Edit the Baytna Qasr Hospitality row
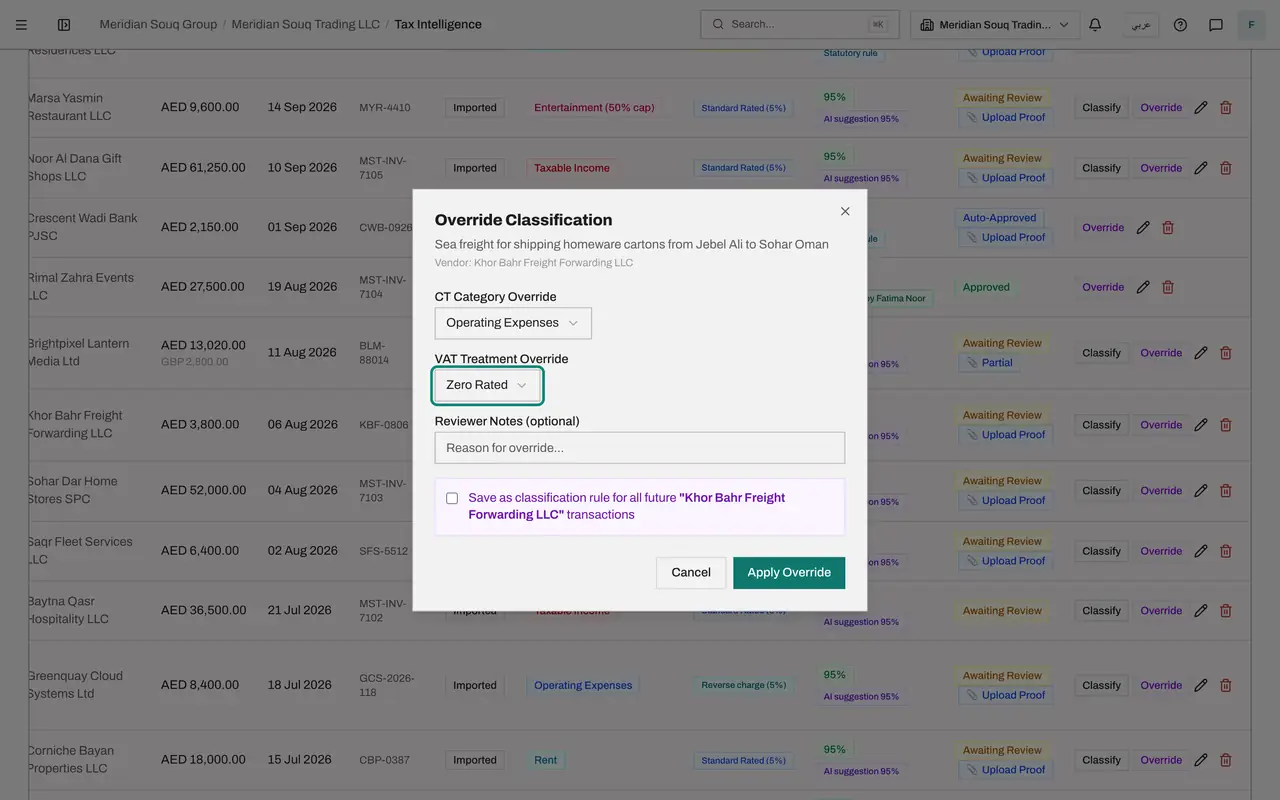Viewport: 1280px width, 800px height. 1201,611
